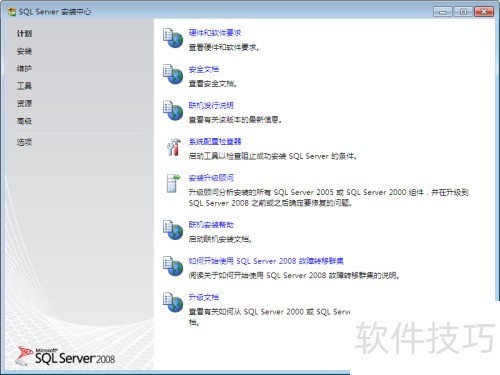The image size is (500, 375).
Task: Close the SQL Server 安装中心 window
Action: (484, 12)
